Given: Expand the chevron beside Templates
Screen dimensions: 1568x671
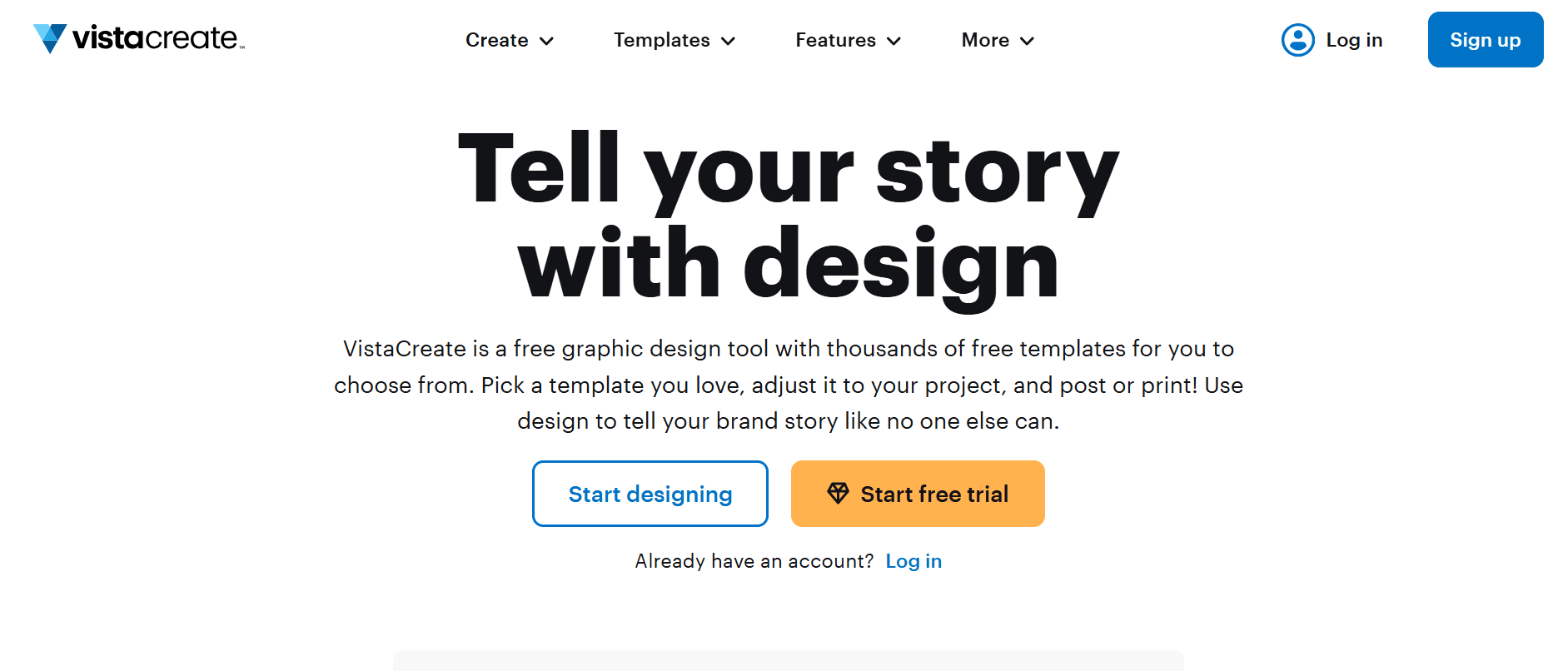Looking at the screenshot, I should click(x=729, y=41).
